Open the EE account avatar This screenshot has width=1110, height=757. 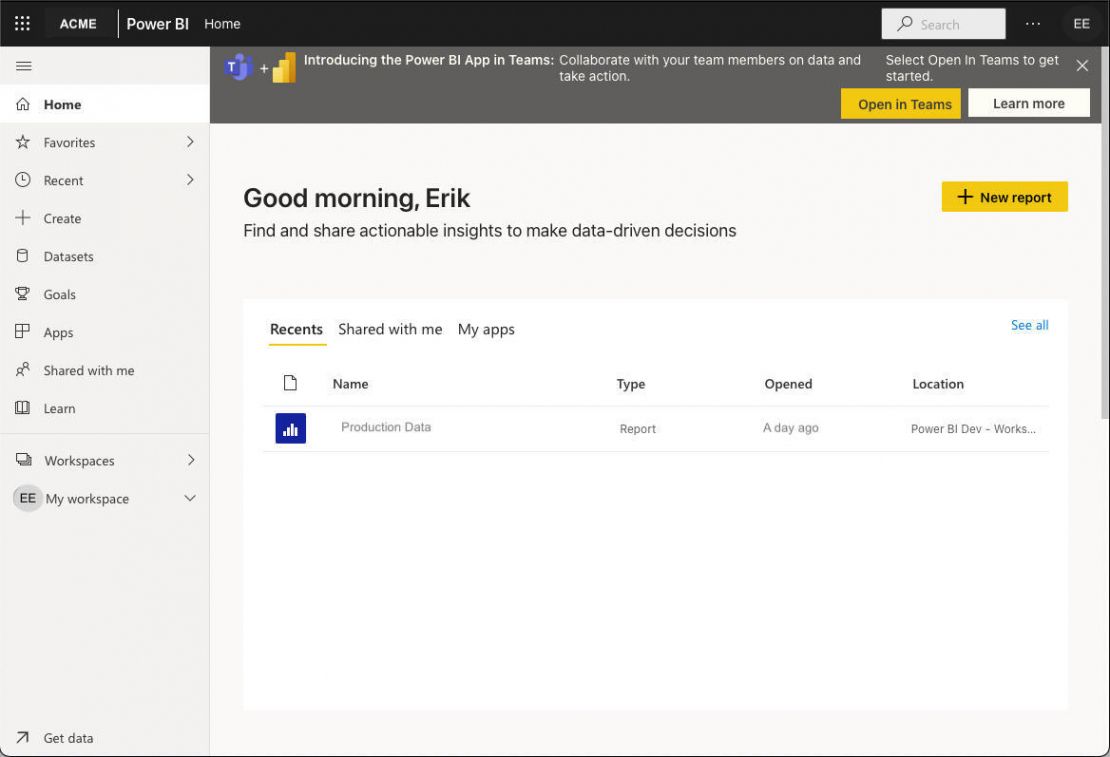(1081, 23)
